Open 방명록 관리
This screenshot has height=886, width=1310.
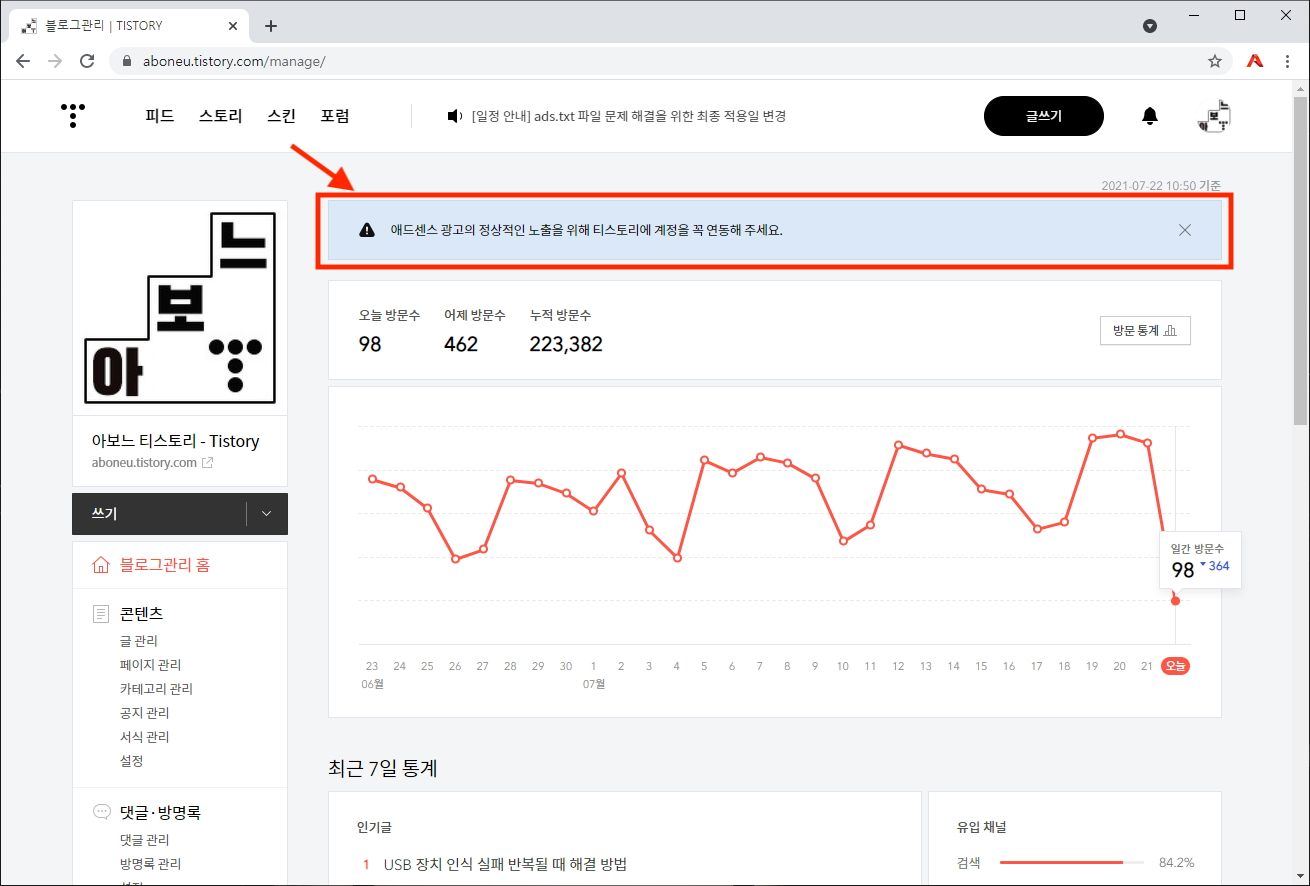[x=150, y=864]
